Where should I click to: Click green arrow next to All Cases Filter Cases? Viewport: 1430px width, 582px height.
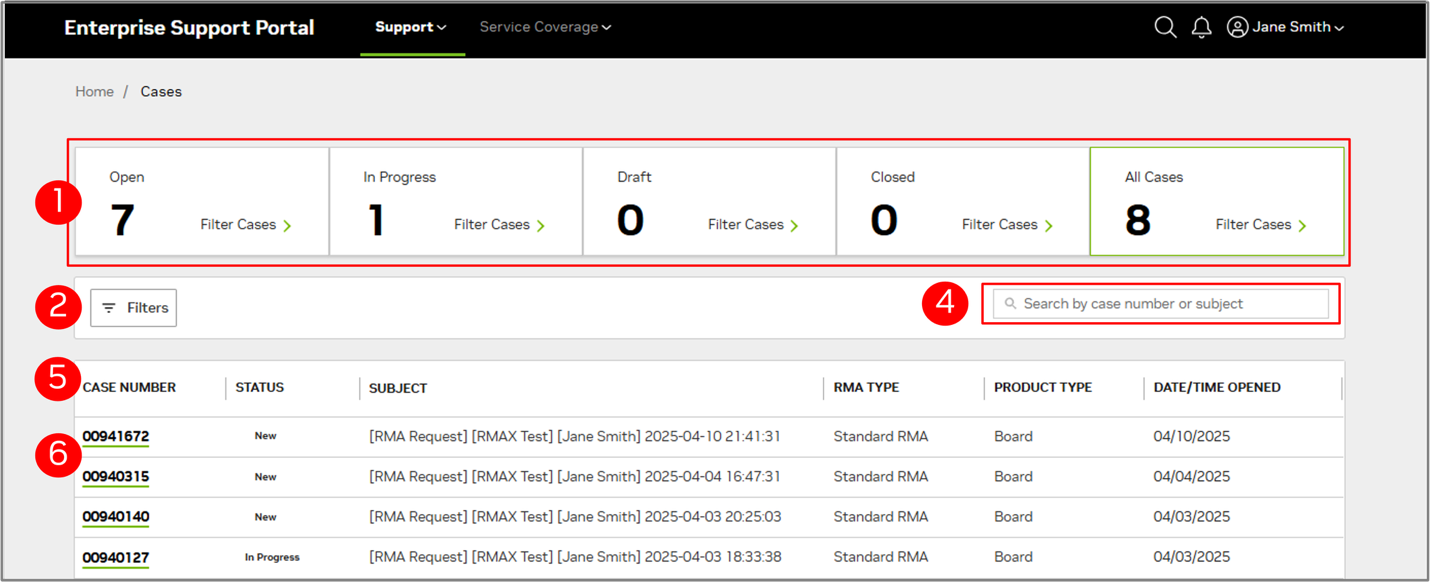point(1303,226)
